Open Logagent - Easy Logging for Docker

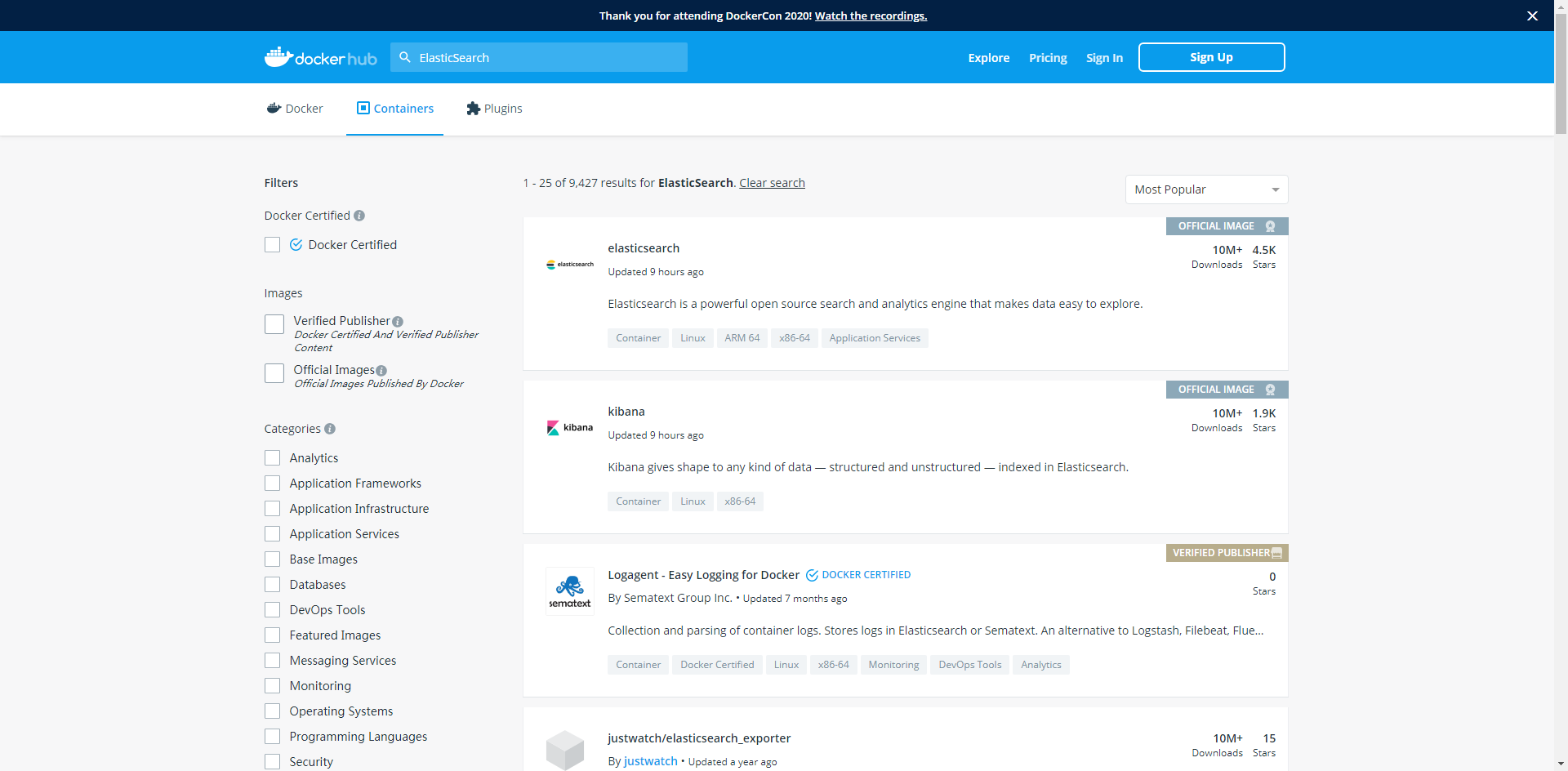tap(703, 575)
